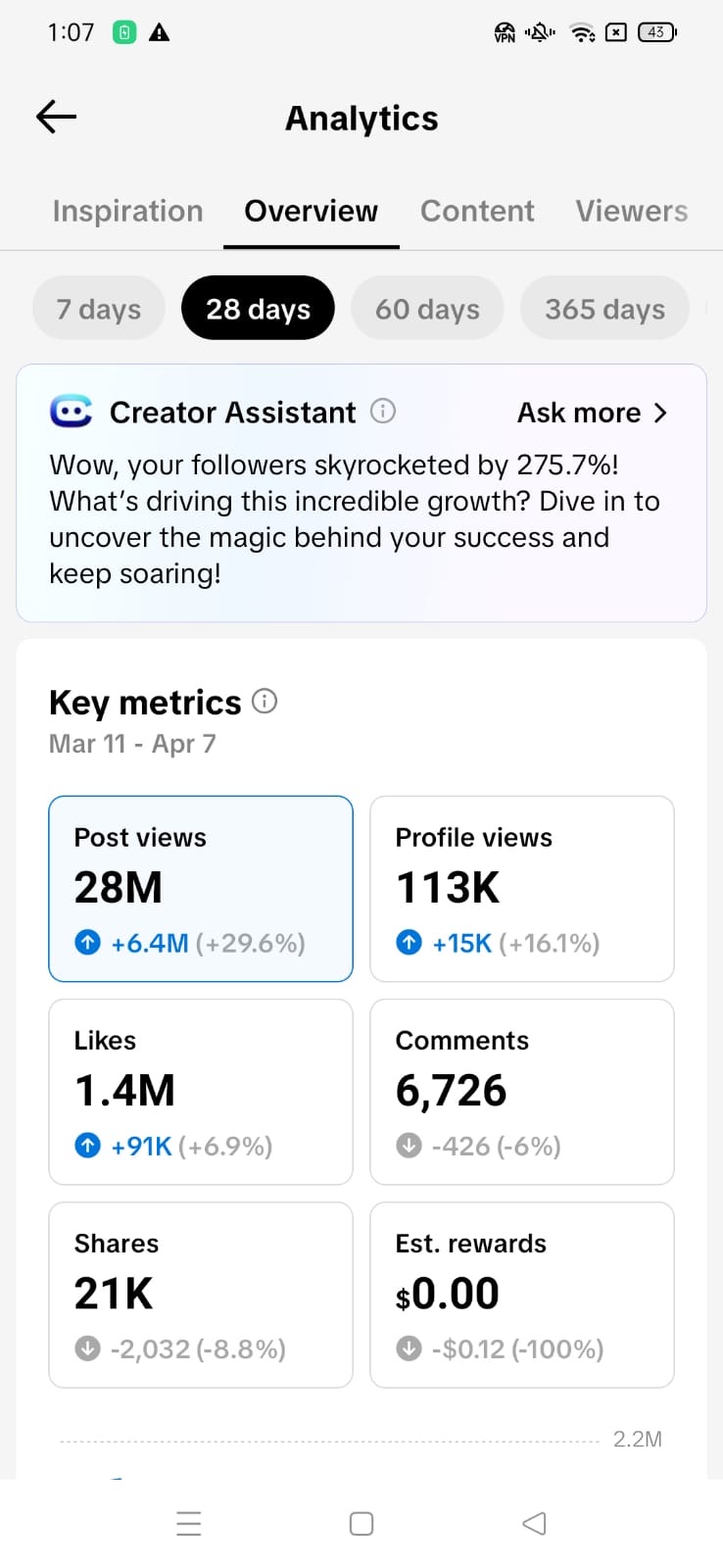Viewport: 723px width, 1568px height.
Task: Select the 60 days range
Action: click(427, 309)
